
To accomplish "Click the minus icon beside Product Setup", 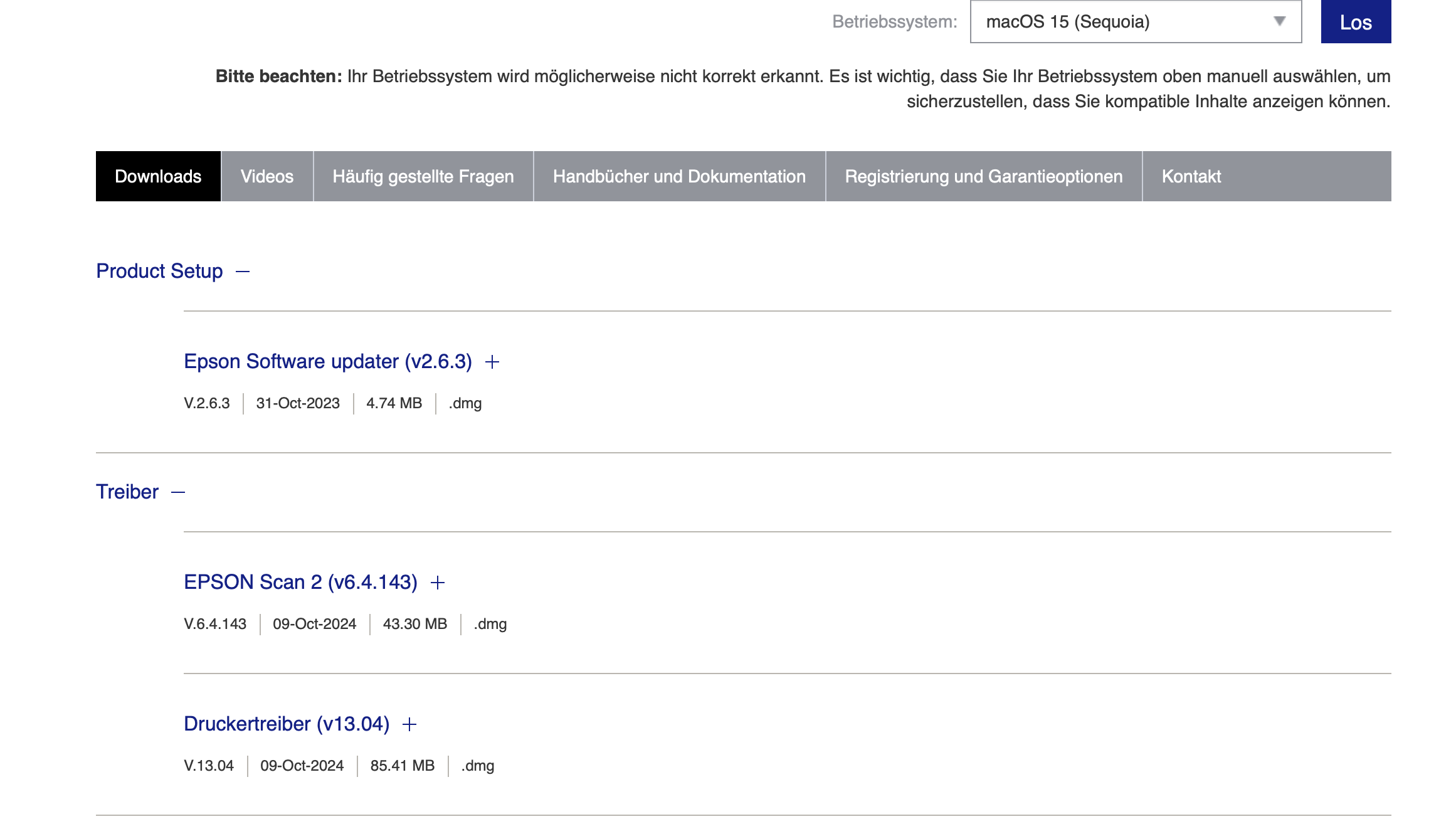I will point(243,272).
